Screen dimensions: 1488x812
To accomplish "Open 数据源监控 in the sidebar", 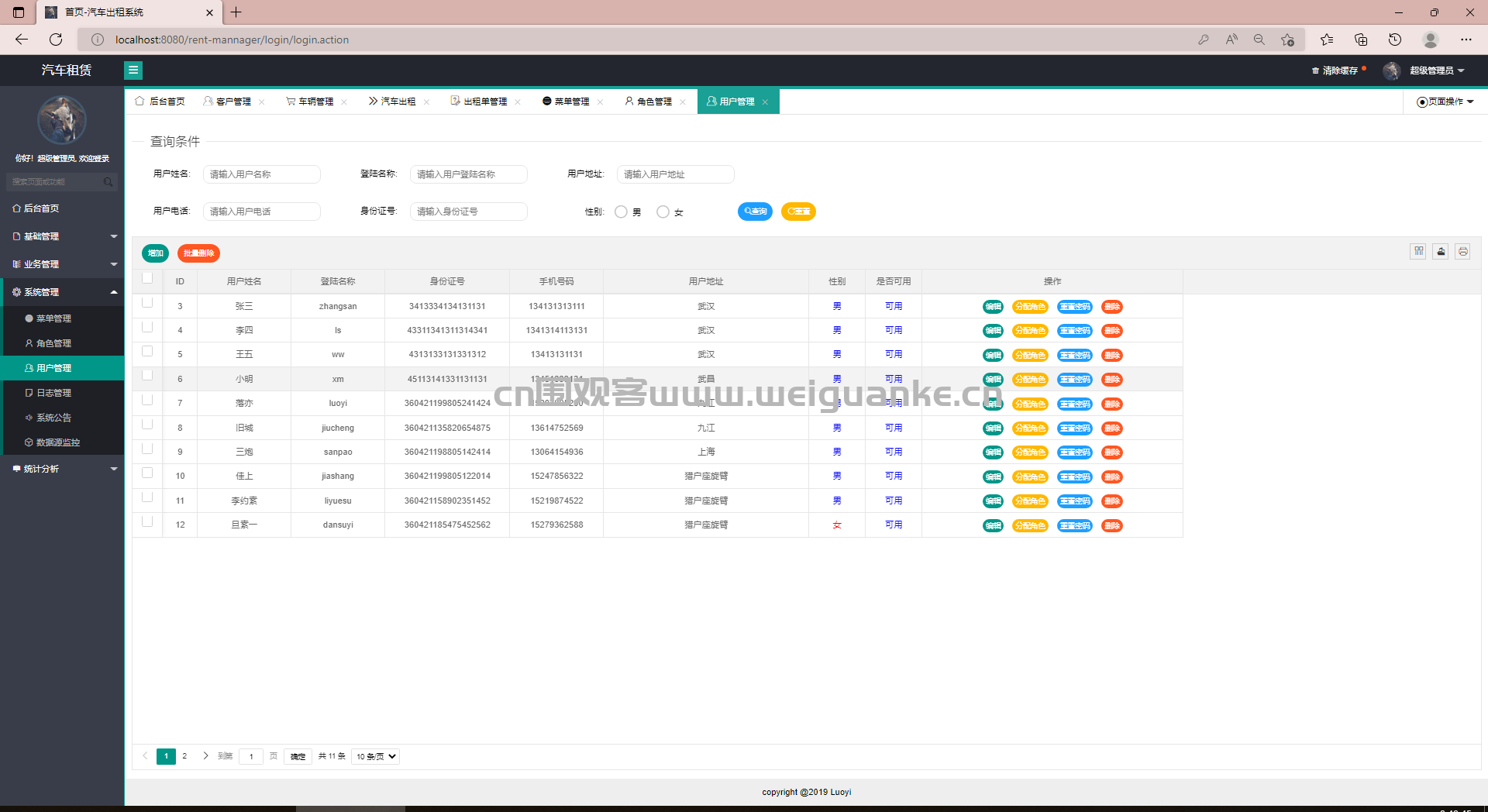I will coord(62,442).
